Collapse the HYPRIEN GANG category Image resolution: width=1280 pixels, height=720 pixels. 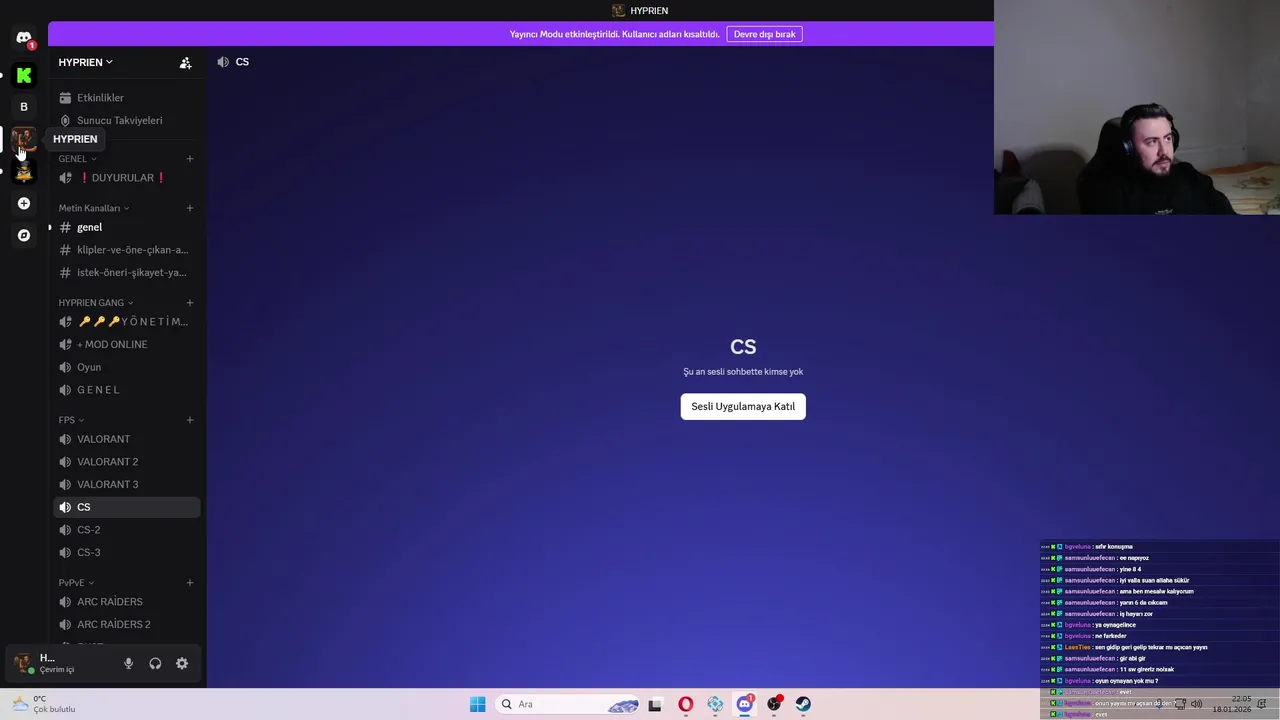[x=96, y=303]
